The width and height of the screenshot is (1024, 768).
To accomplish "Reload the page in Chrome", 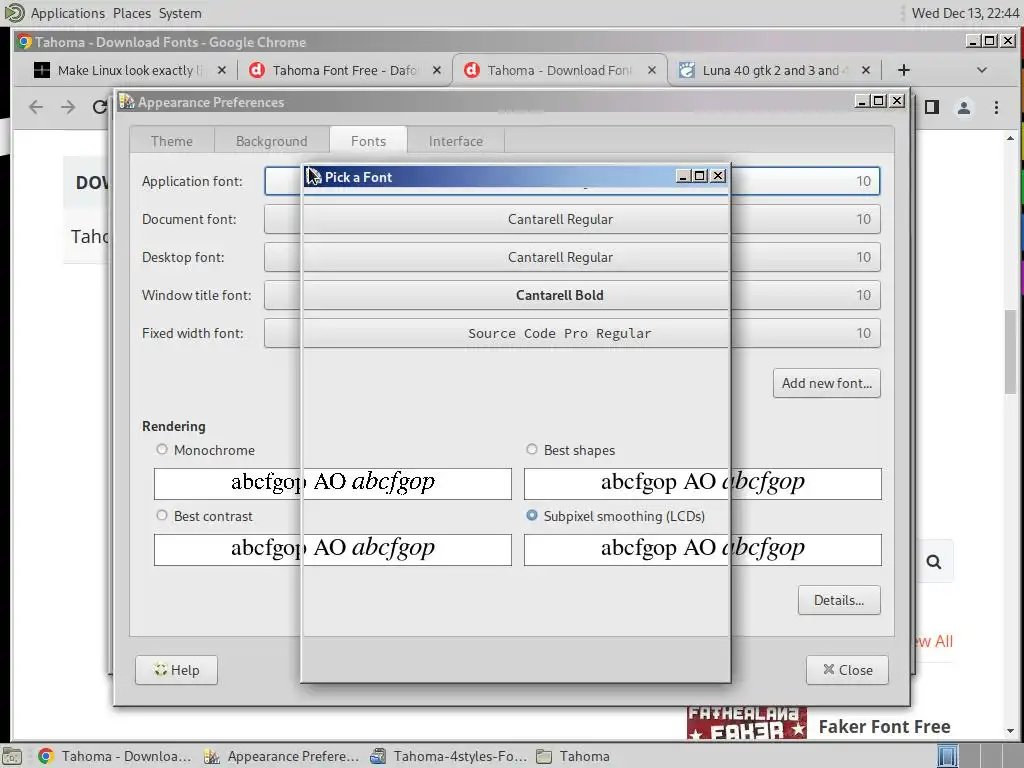I will [x=99, y=106].
